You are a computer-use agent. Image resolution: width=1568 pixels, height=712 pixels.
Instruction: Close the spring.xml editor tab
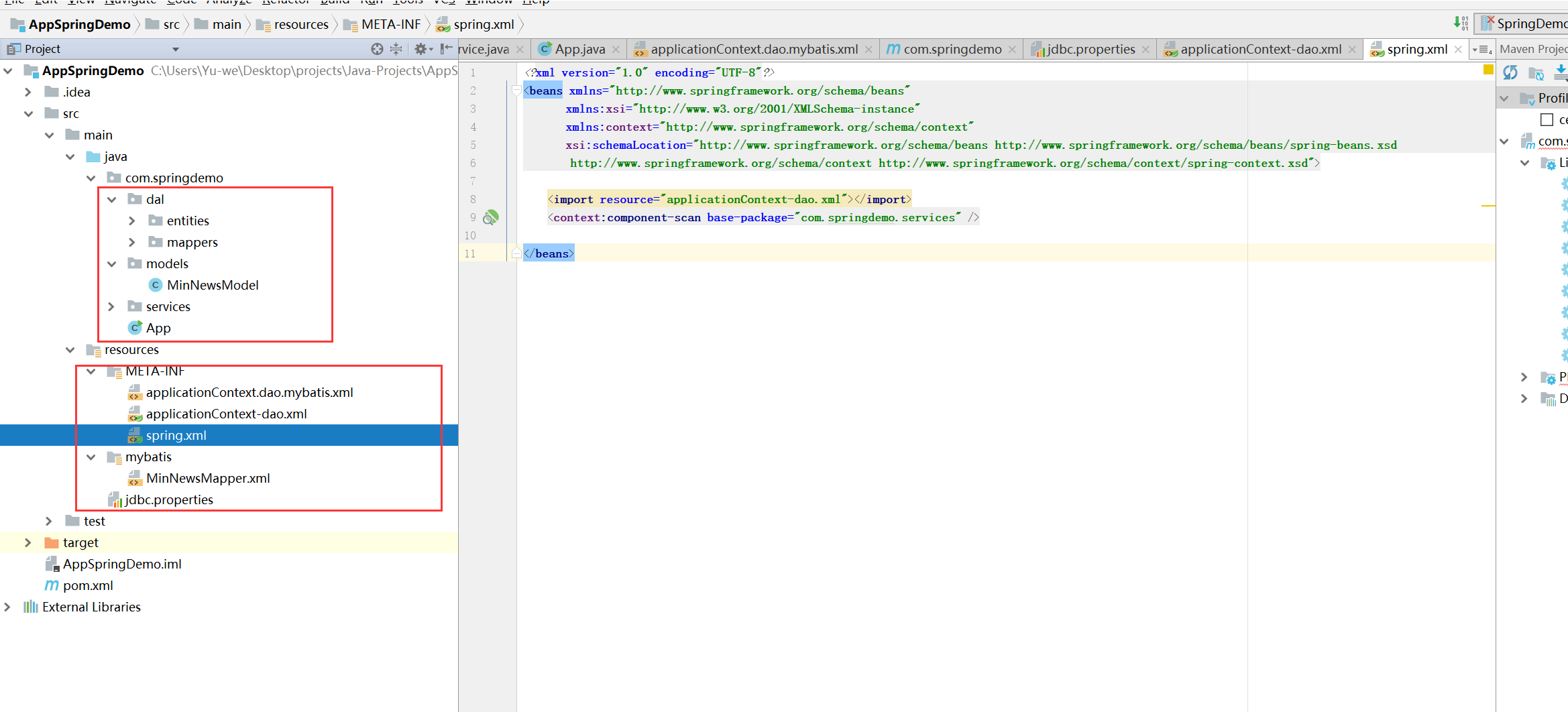pyautogui.click(x=1458, y=50)
